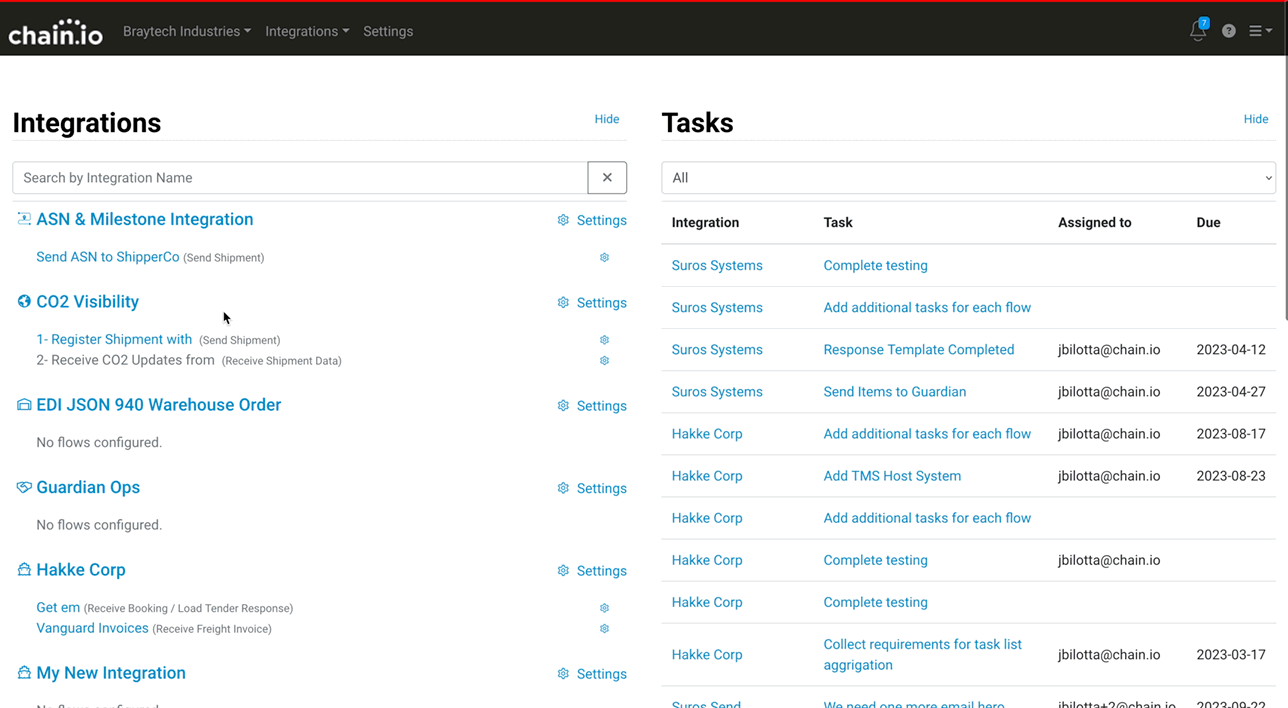Open Collect requirements for task list aggrigation
Viewport: 1288px width, 708px height.
[x=923, y=654]
